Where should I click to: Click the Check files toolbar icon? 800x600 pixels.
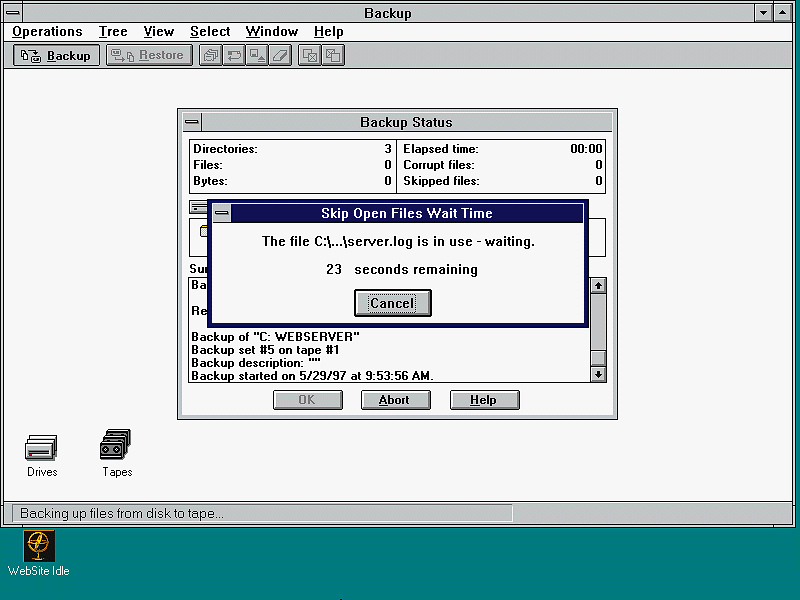pyautogui.click(x=310, y=56)
